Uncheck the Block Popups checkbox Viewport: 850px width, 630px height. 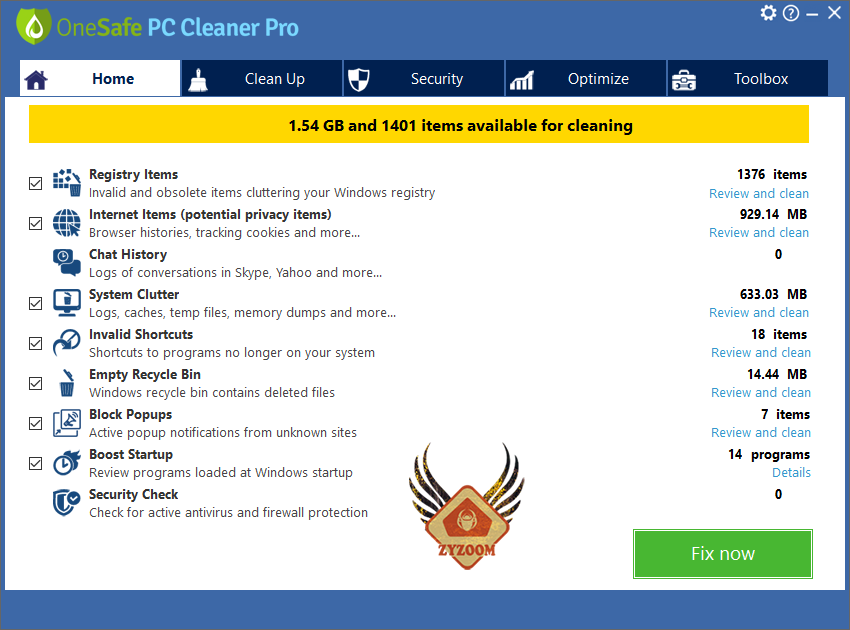[x=35, y=423]
